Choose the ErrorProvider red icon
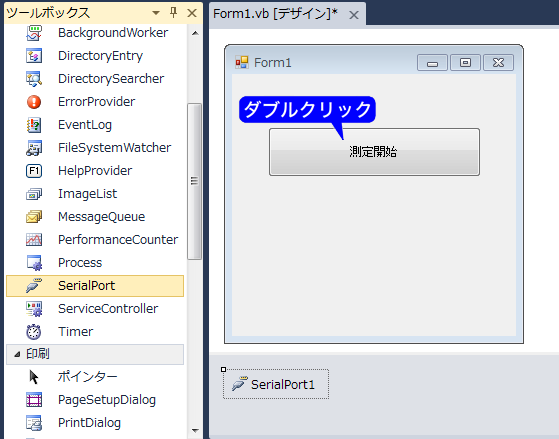The height and width of the screenshot is (439, 559). 34,102
